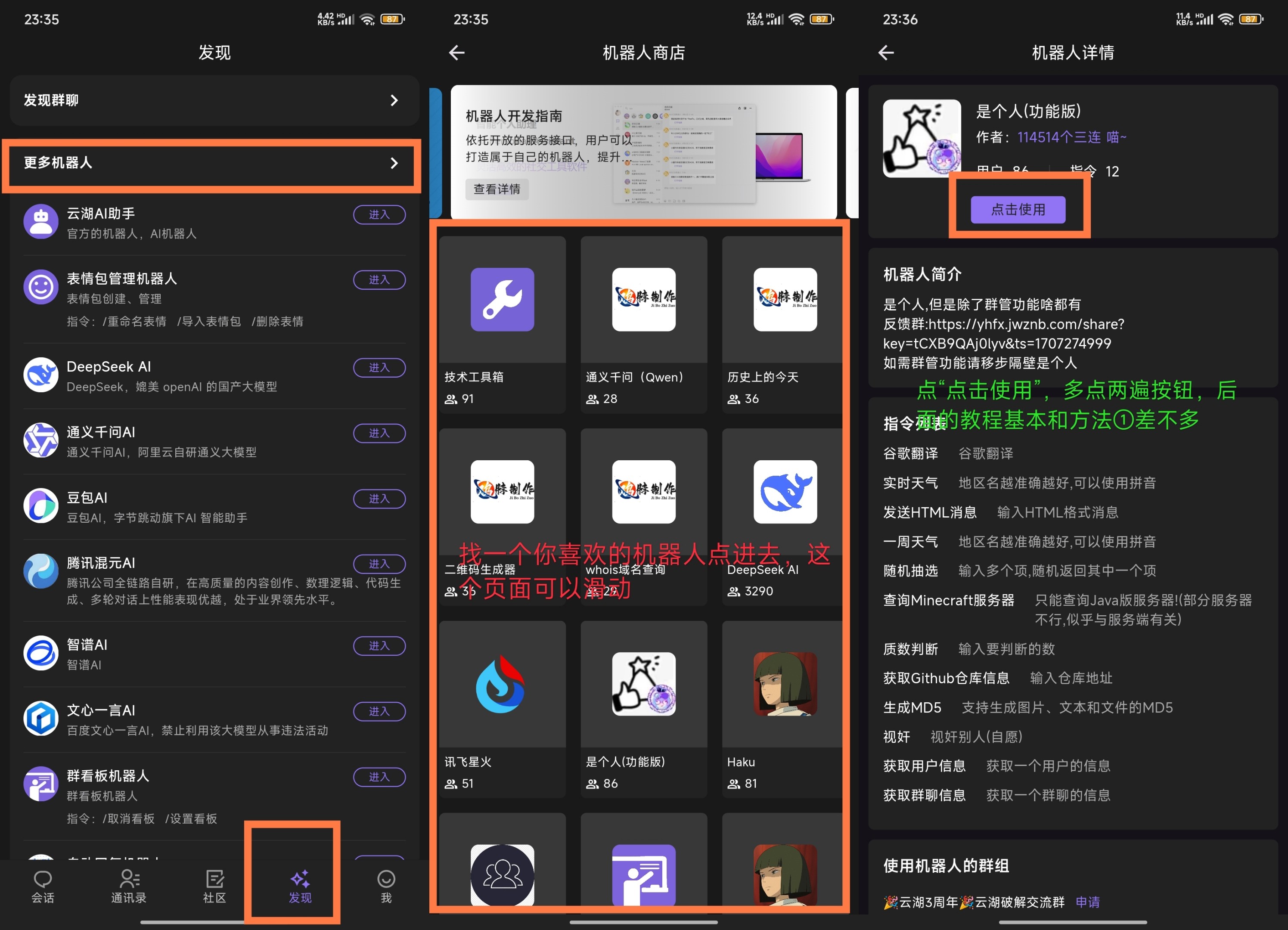Open the whois域名查询 robot card
This screenshot has width=1288, height=930.
643,517
